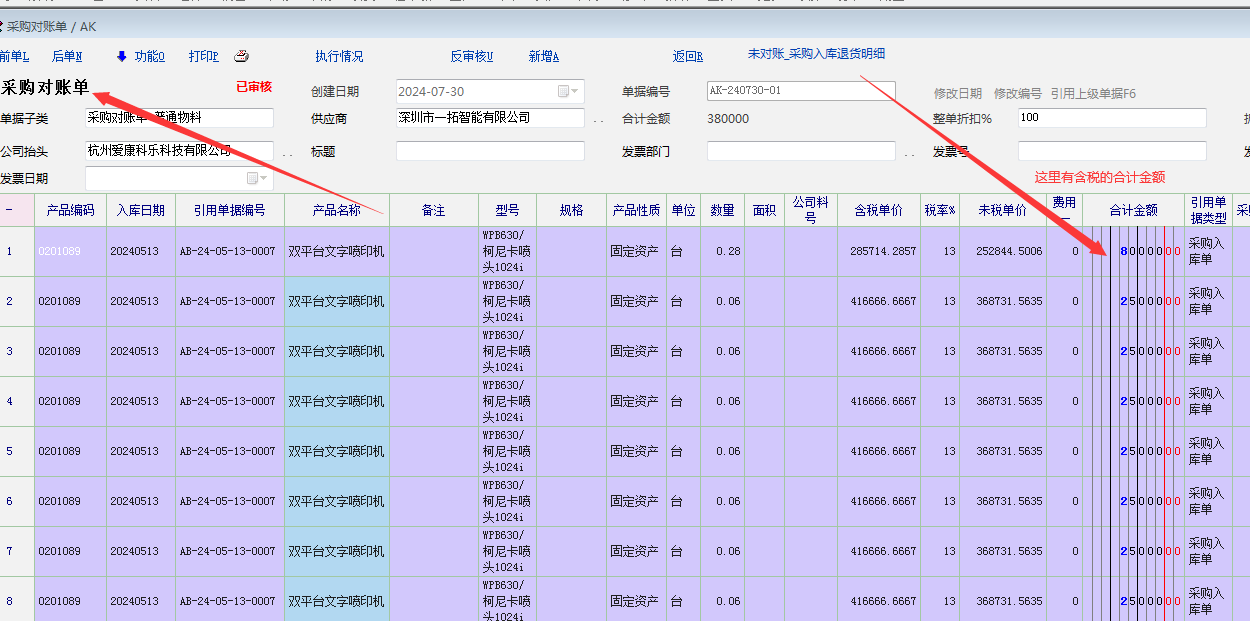Expand the 发票日期 dropdown arrow
Image resolution: width=1250 pixels, height=621 pixels.
pyautogui.click(x=265, y=179)
